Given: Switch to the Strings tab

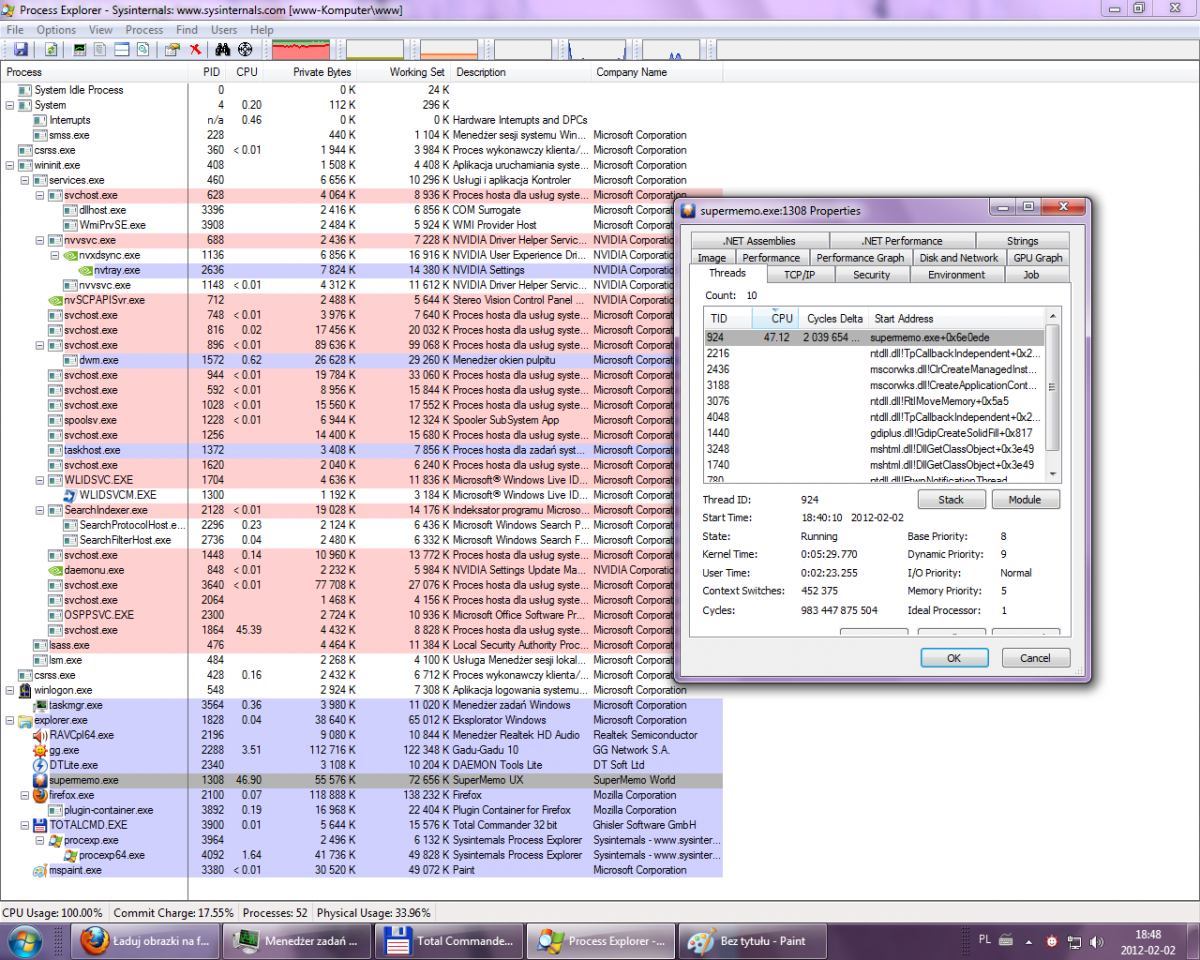Looking at the screenshot, I should pyautogui.click(x=1022, y=241).
